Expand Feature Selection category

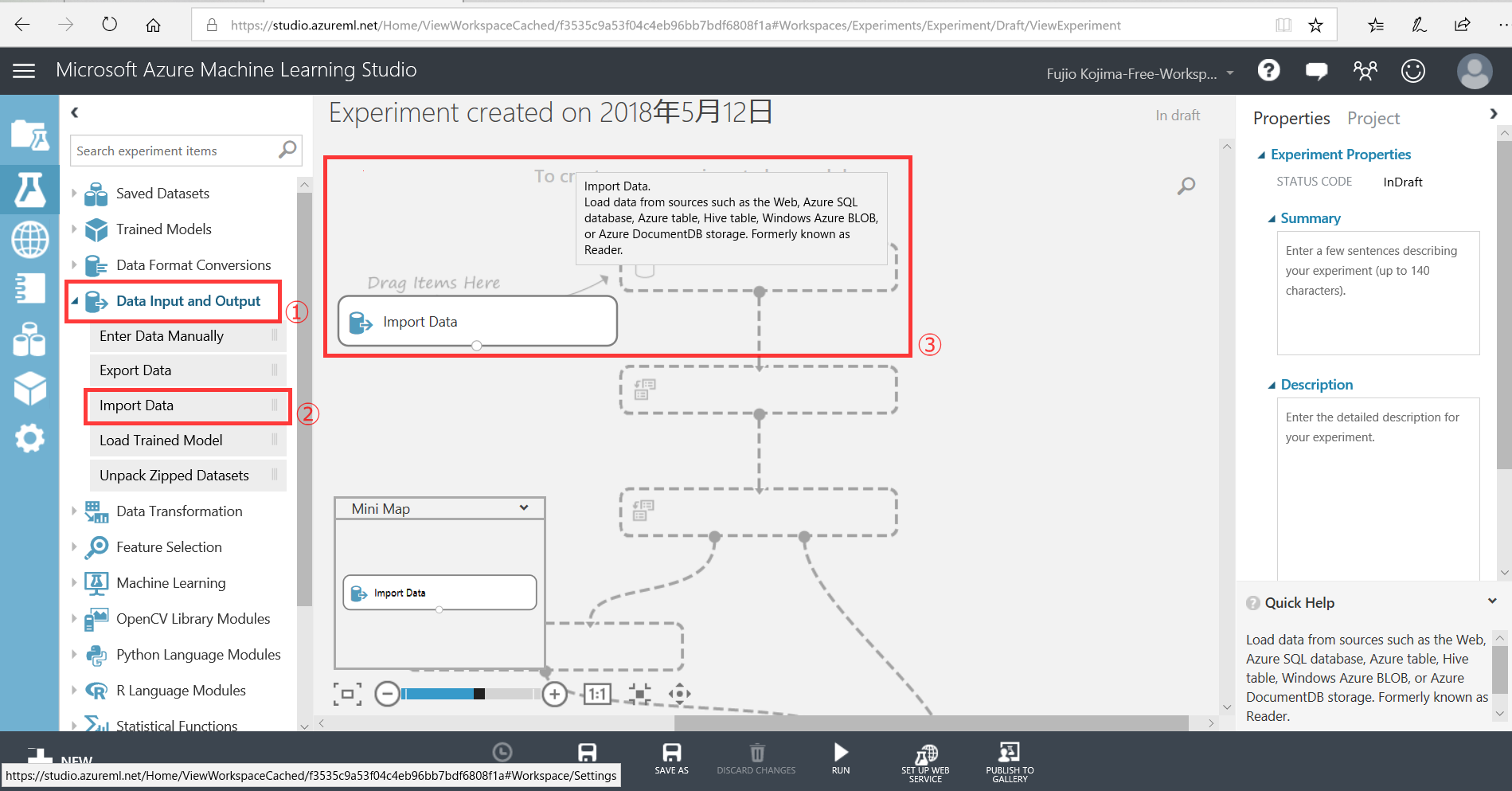click(x=74, y=546)
